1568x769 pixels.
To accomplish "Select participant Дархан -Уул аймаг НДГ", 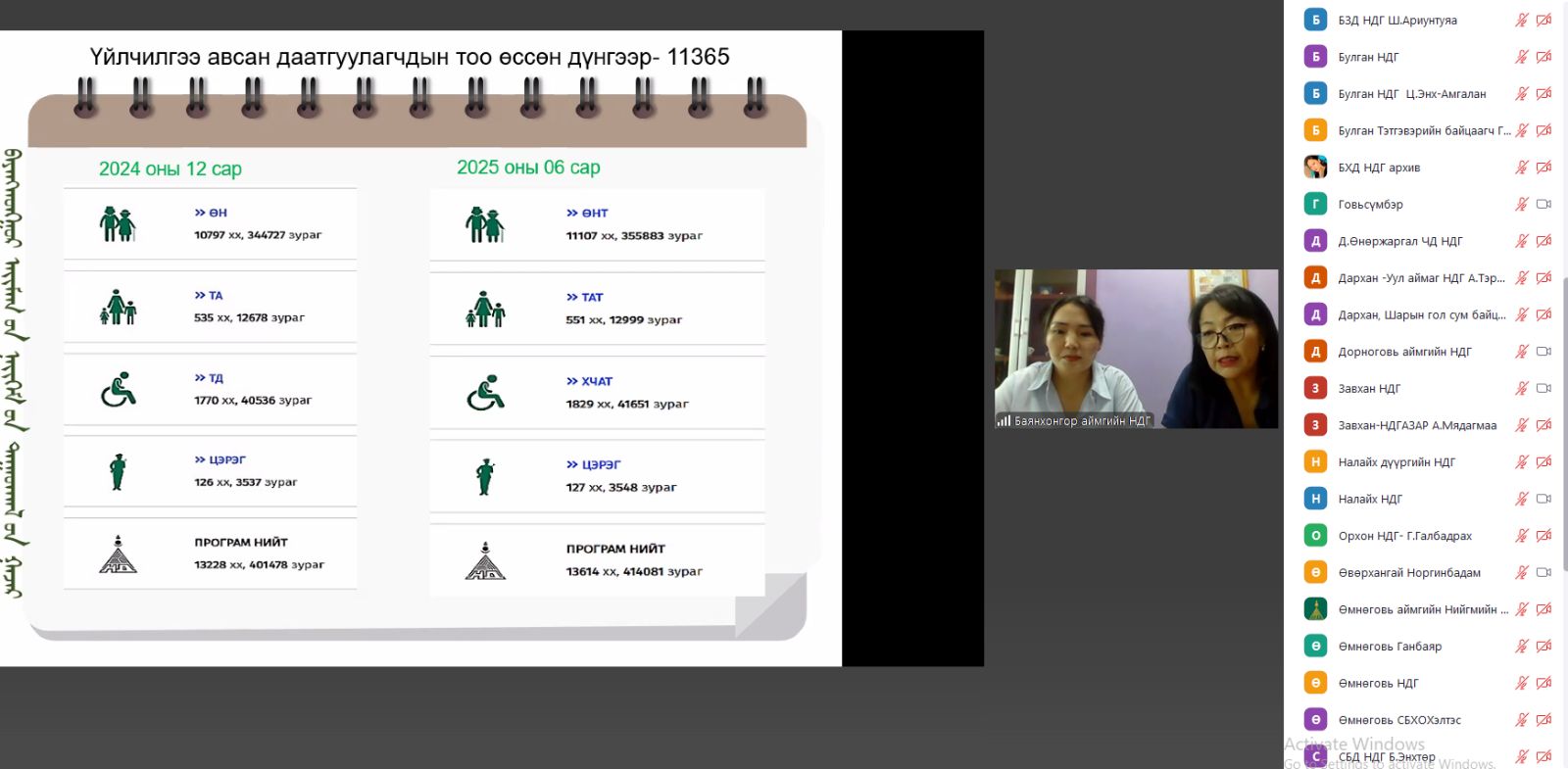I will 1421,278.
